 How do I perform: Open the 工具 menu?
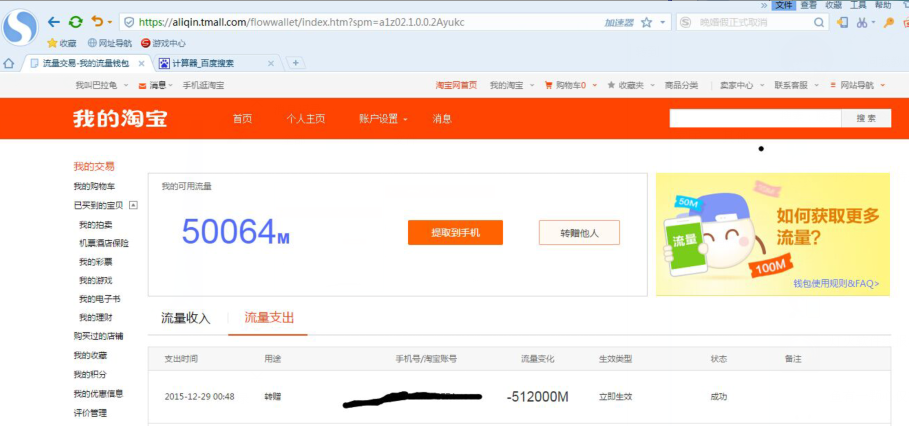point(858,5)
